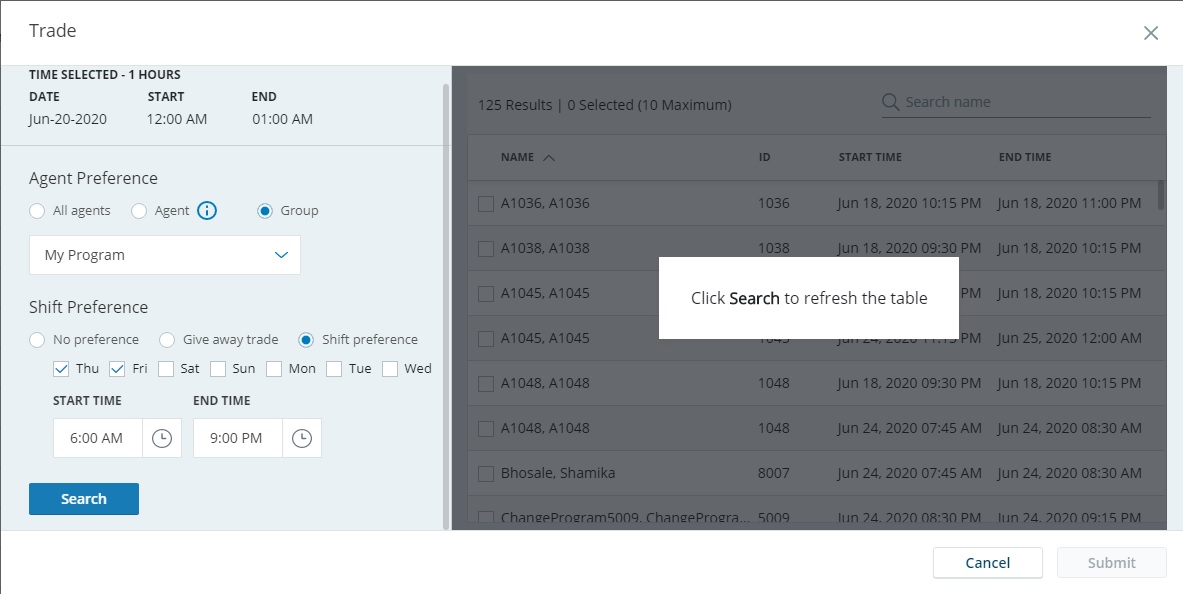Click the Agent info icon
This screenshot has width=1183, height=594.
point(207,211)
